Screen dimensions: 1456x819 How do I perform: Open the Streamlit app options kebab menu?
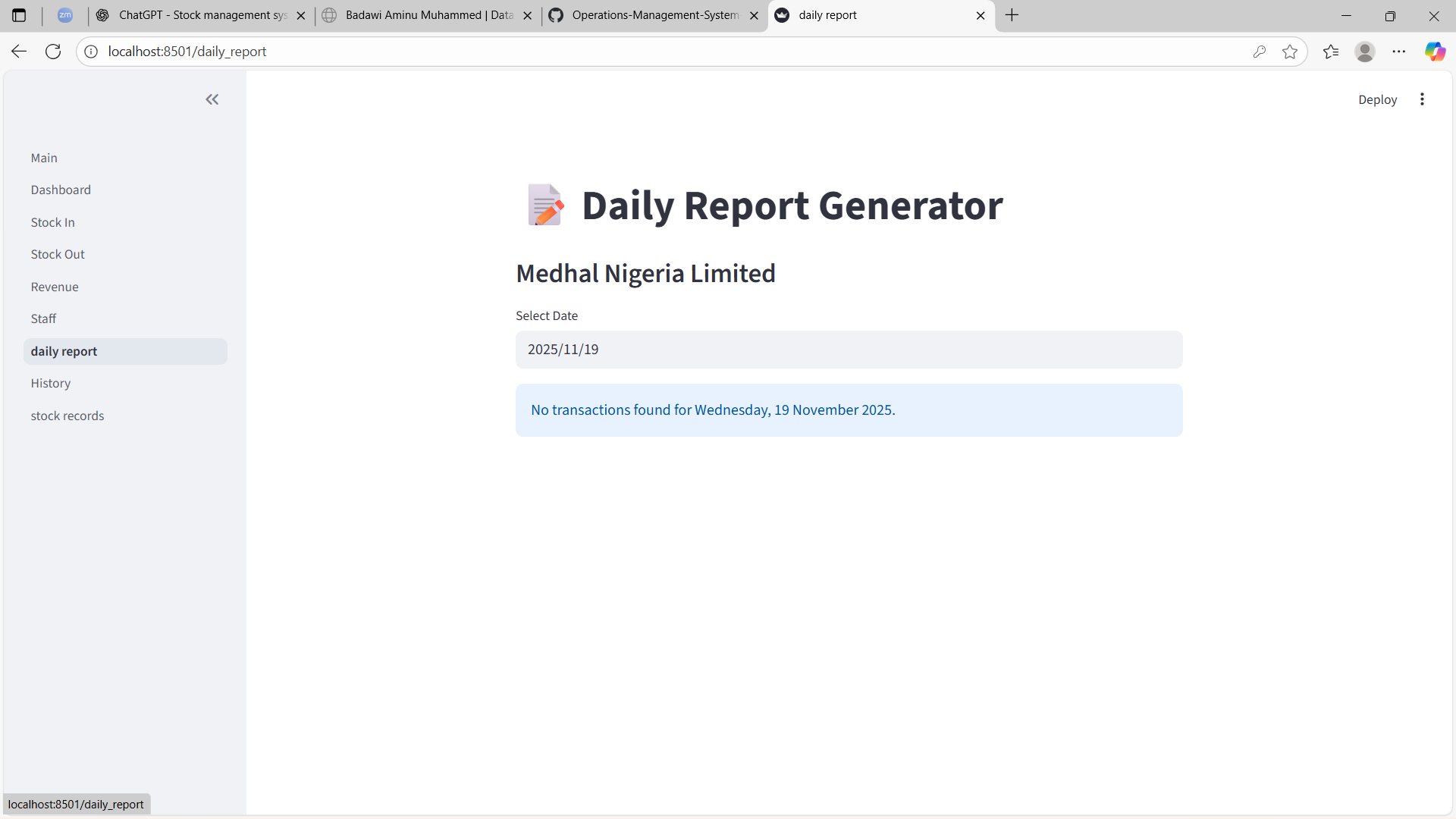pos(1422,99)
